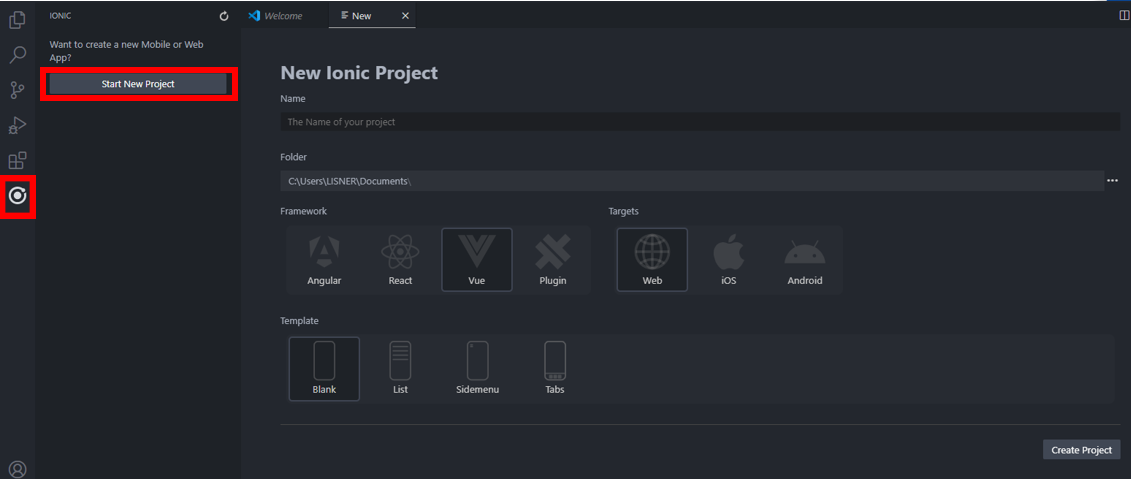Open the Search view in activity bar
The width and height of the screenshot is (1131, 479).
coord(17,55)
